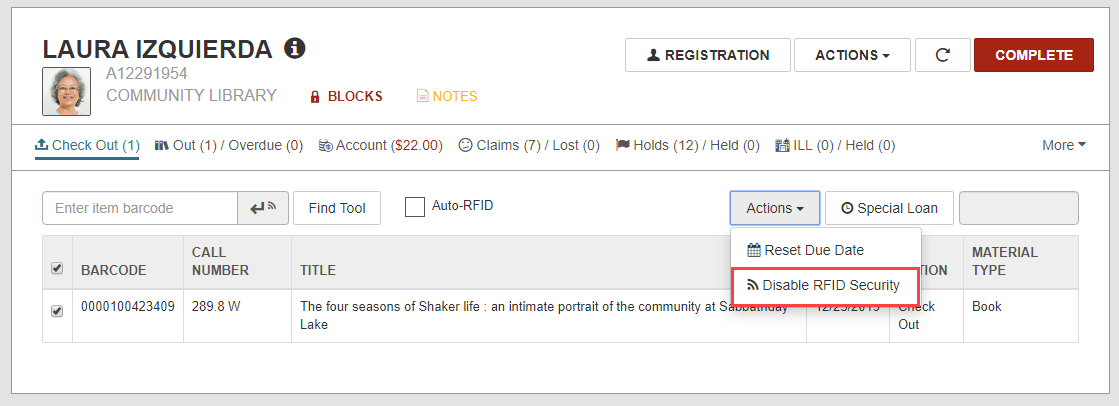Viewport: 1119px width, 406px height.
Task: Uncheck the row for barcode 0000100423409
Action: pyautogui.click(x=57, y=311)
